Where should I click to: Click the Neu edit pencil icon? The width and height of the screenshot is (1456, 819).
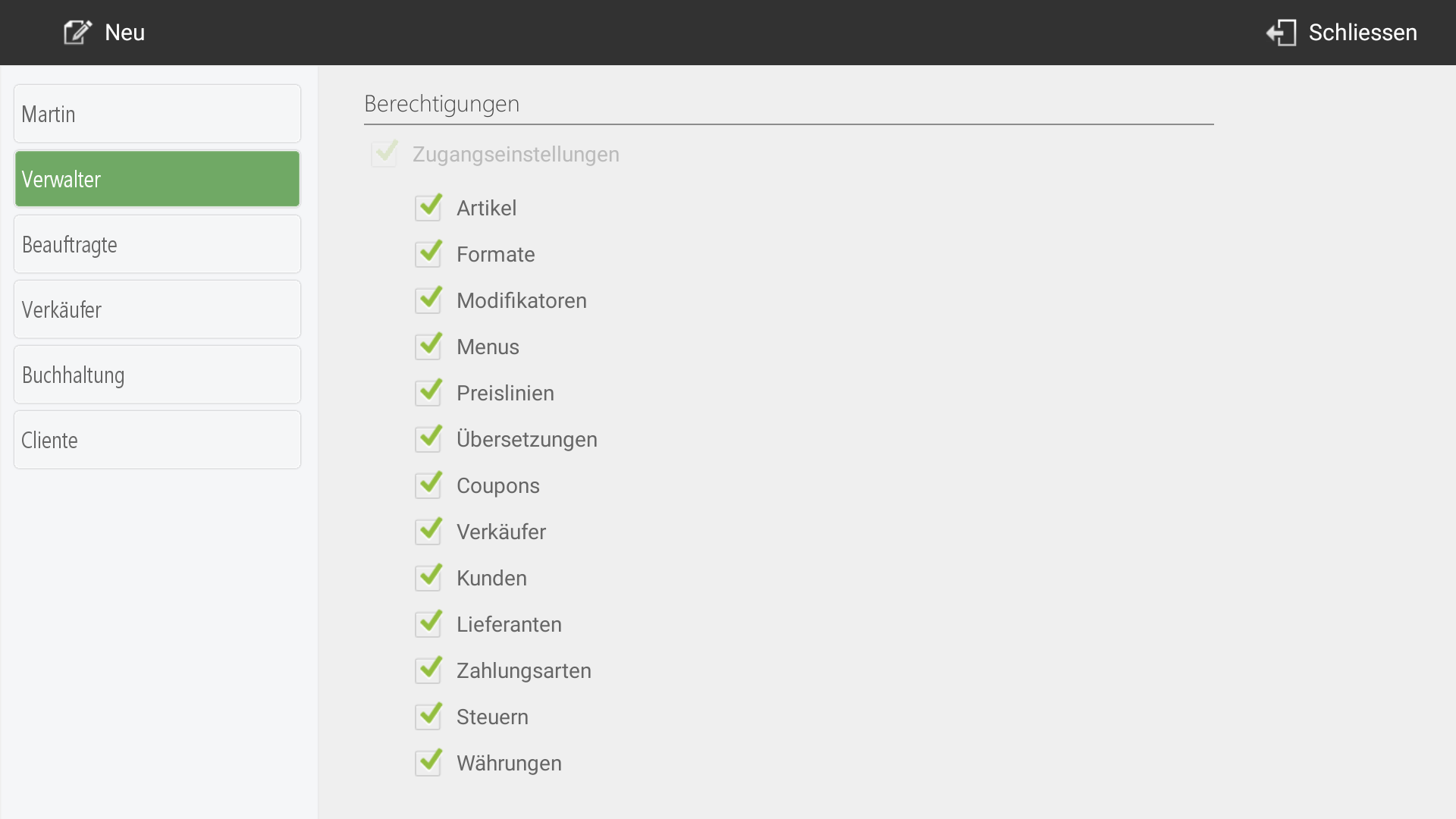[77, 33]
